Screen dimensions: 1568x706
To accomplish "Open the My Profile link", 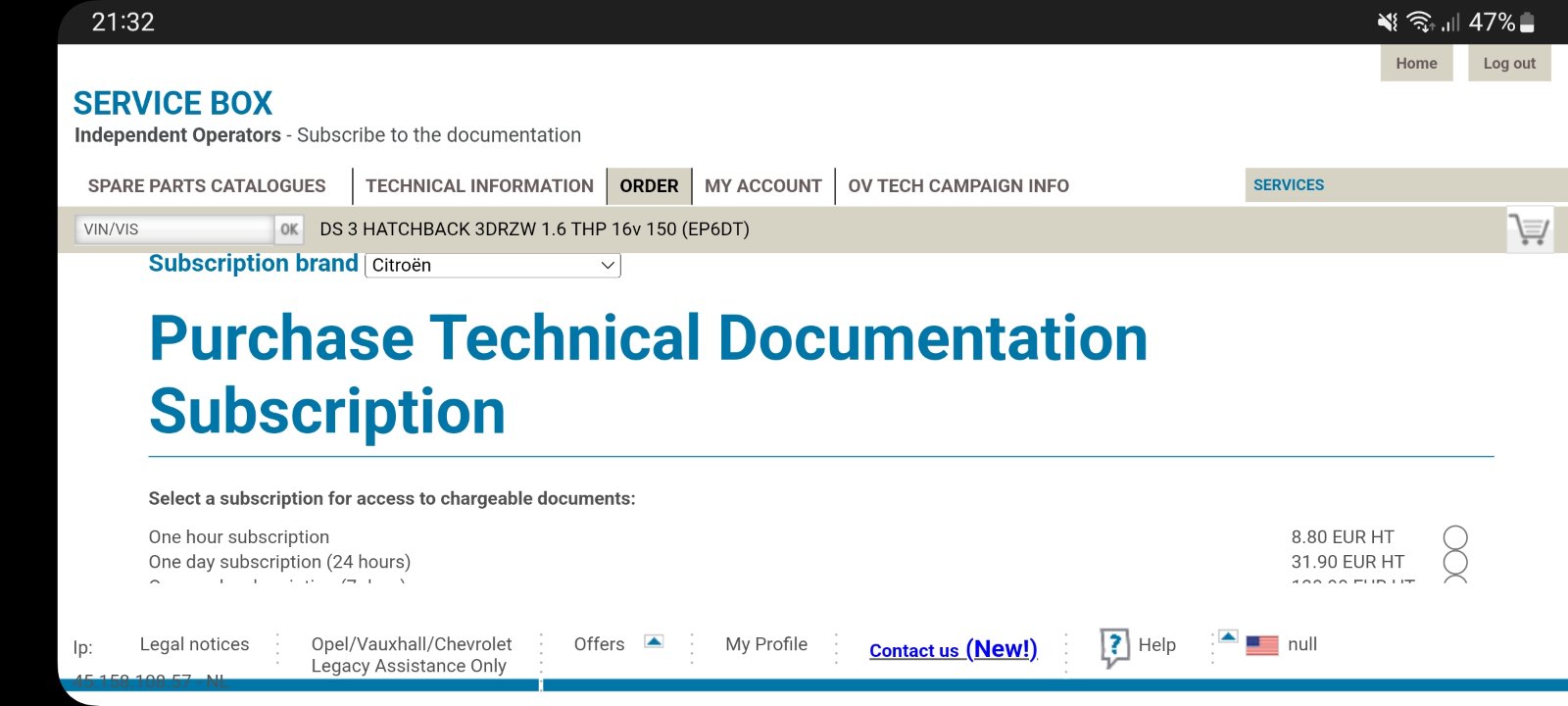I will [766, 644].
